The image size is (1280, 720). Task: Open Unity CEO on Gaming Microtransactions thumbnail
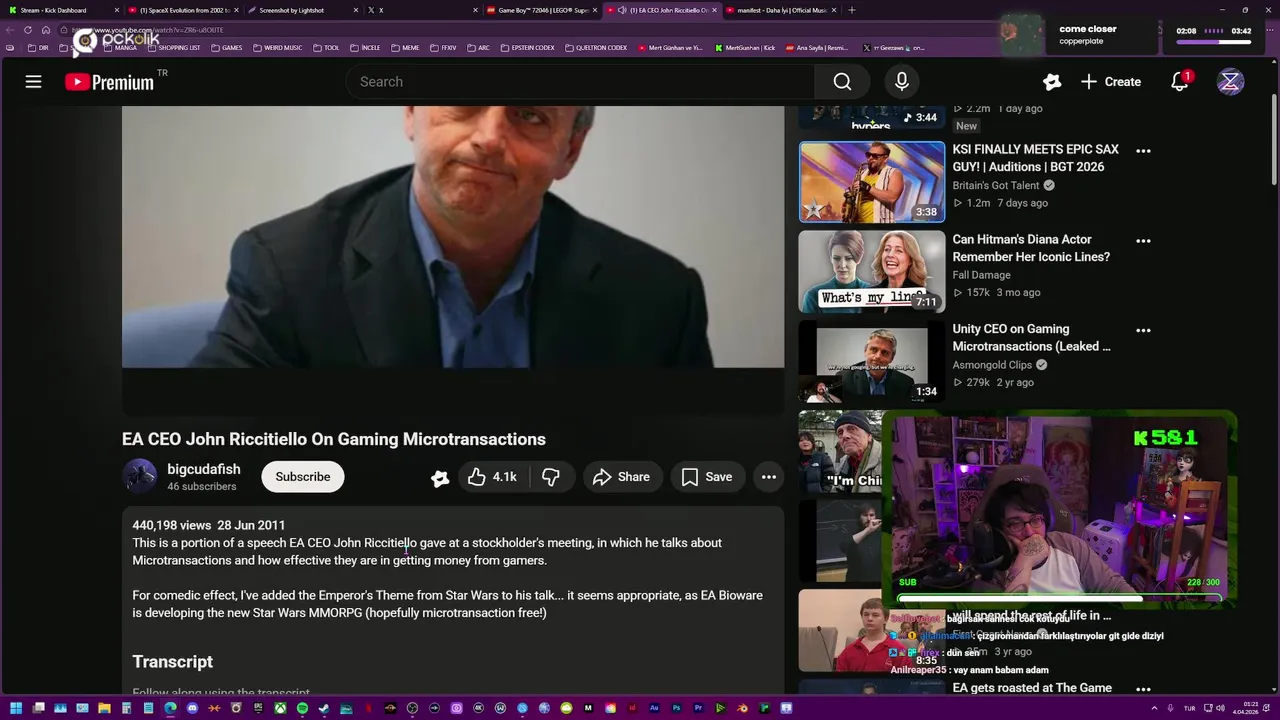pos(872,361)
